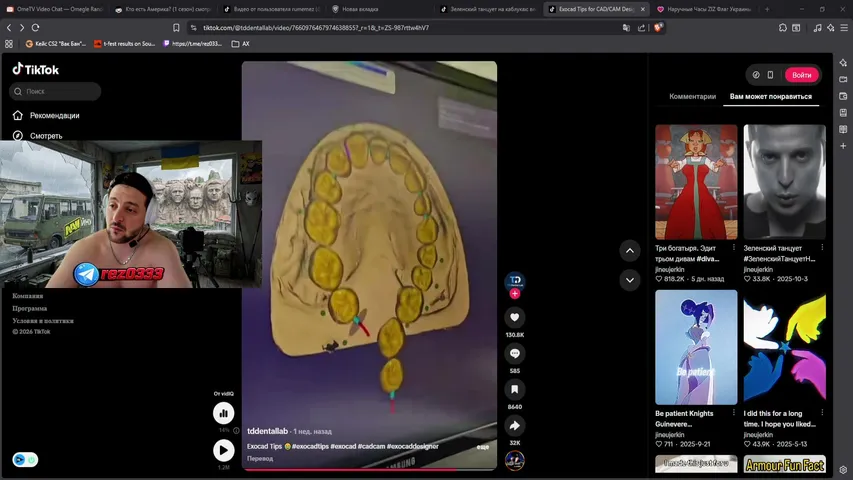
Task: Open a new browser tab with plus
Action: (x=767, y=9)
